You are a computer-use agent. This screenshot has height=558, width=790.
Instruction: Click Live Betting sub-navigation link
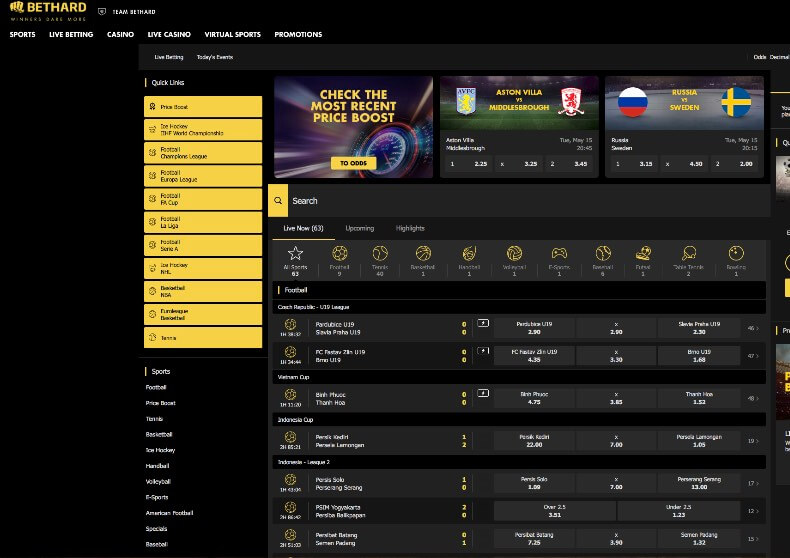point(169,57)
